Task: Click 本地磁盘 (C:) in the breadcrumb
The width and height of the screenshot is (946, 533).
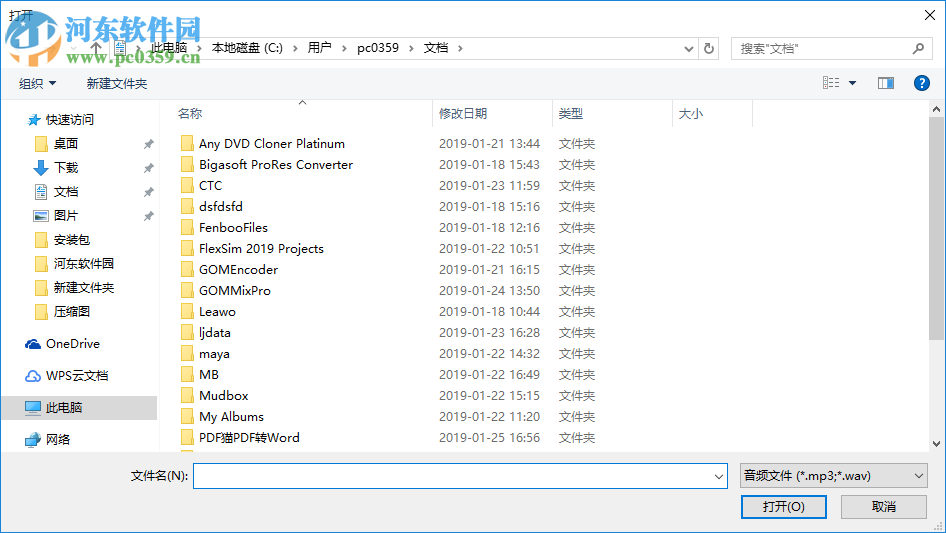Action: (x=247, y=48)
